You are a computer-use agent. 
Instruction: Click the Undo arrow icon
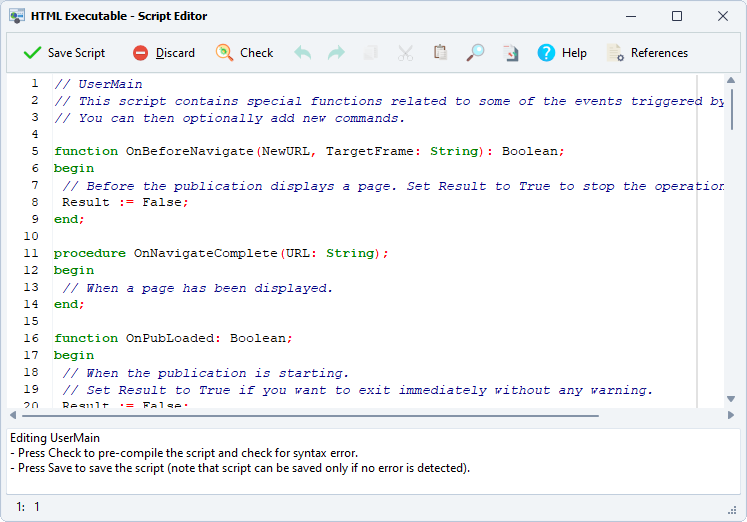[x=302, y=53]
